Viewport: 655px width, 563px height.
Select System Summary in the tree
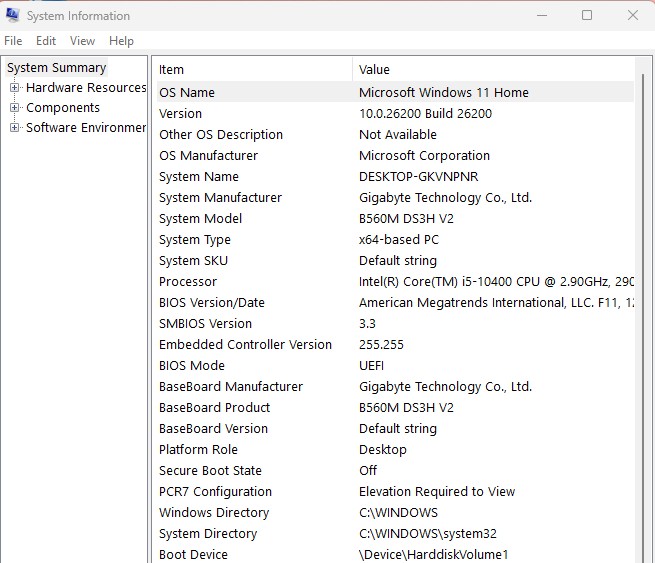pos(56,68)
